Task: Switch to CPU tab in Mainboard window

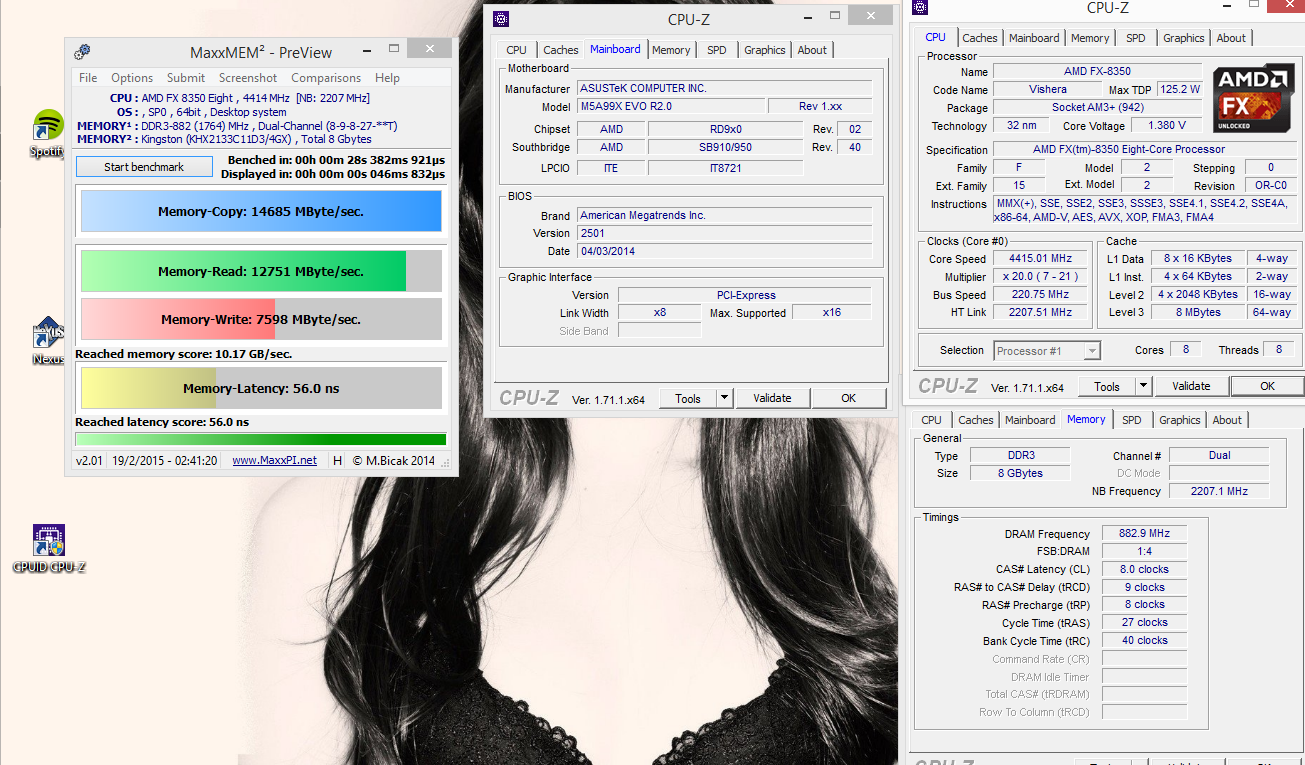Action: tap(516, 50)
